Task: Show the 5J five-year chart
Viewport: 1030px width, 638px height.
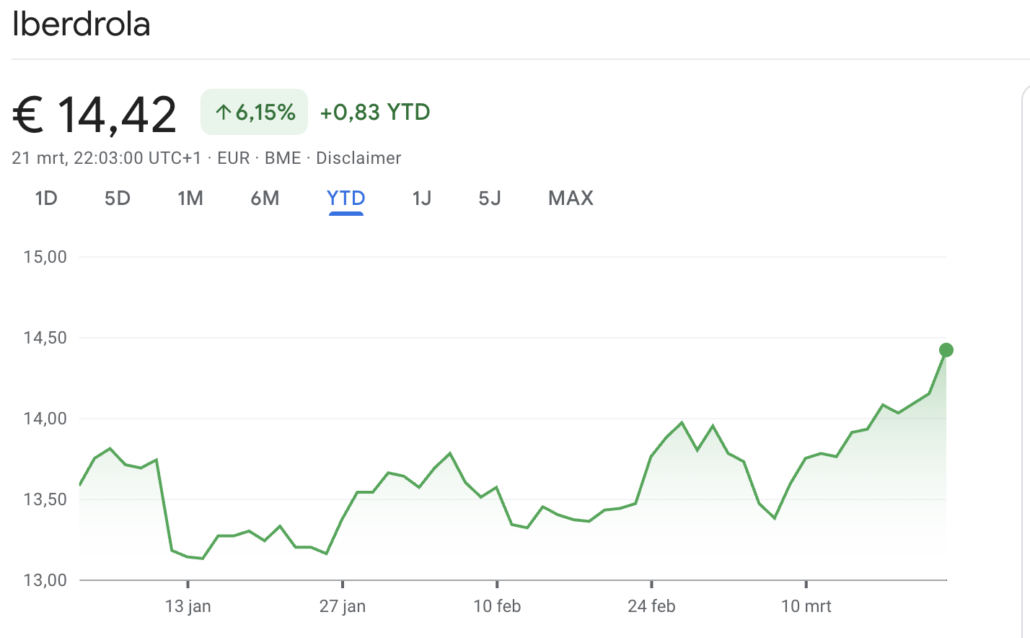Action: point(489,198)
